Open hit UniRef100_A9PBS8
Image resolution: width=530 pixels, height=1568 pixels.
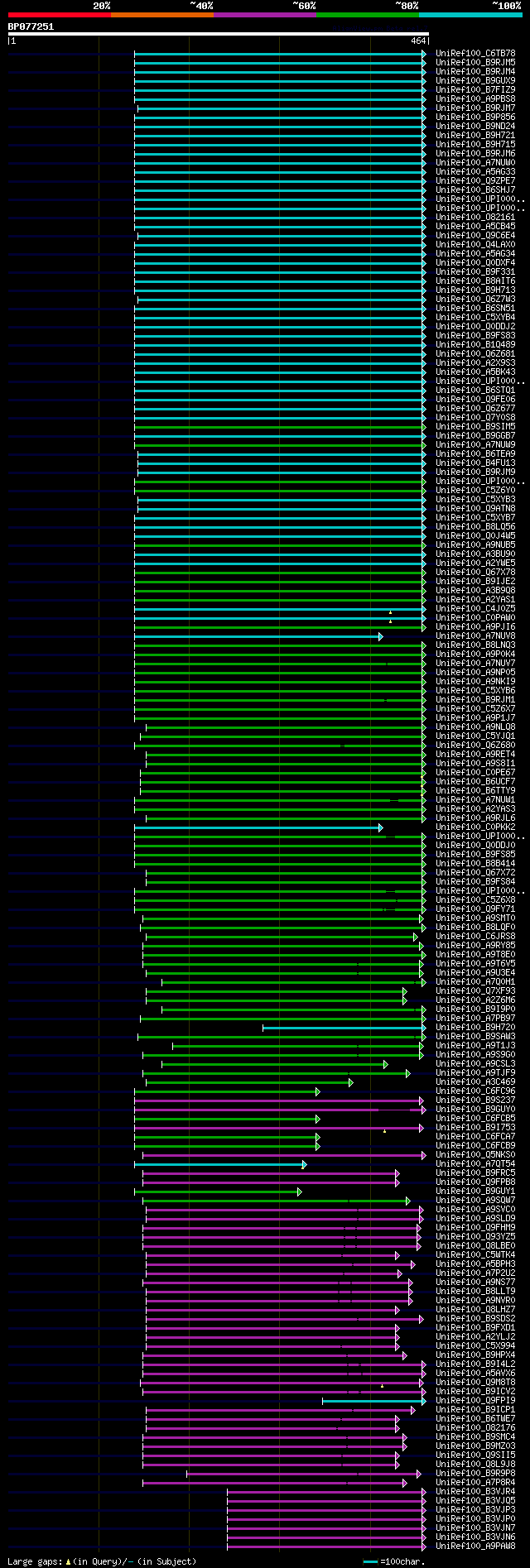click(475, 98)
